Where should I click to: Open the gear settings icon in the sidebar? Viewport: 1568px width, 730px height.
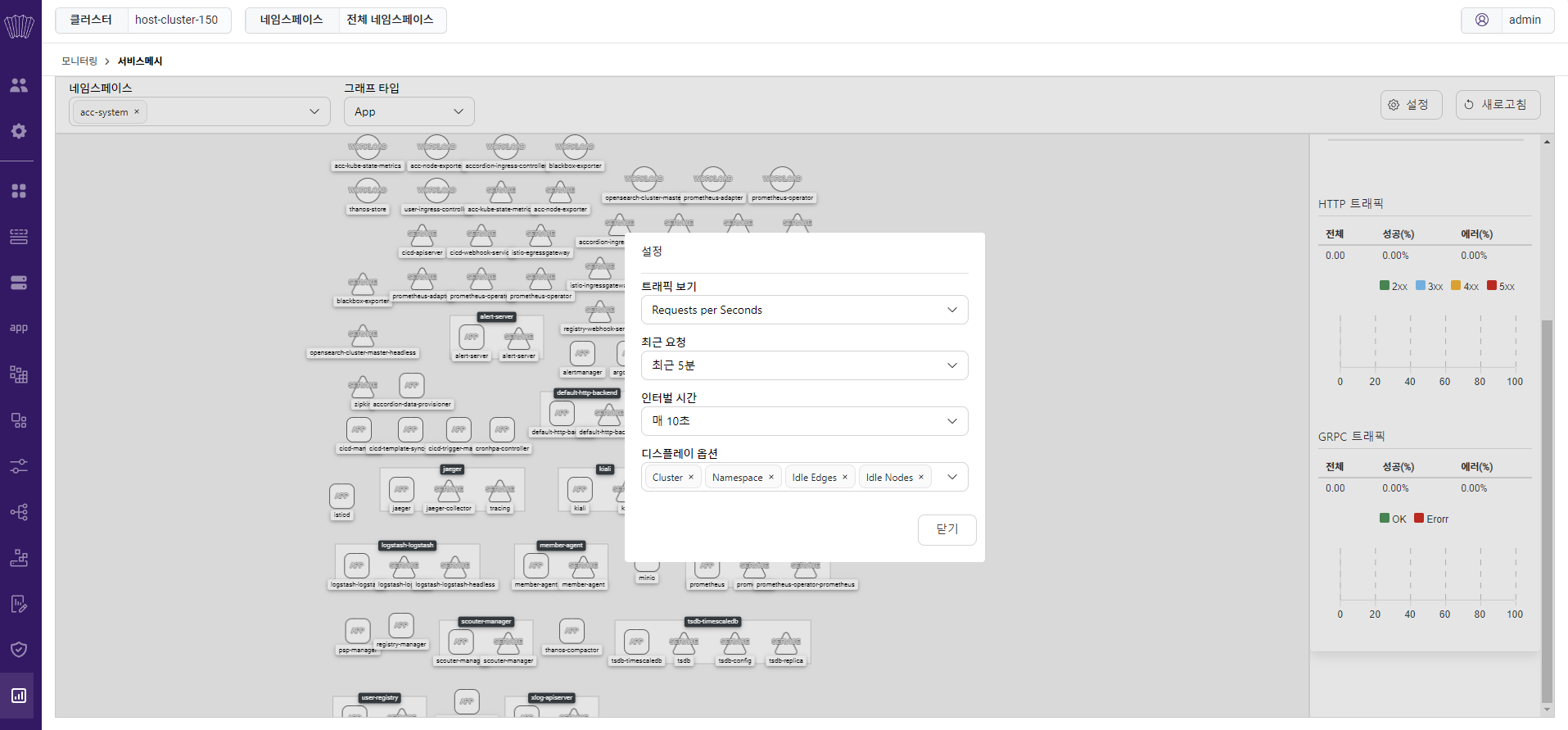click(x=19, y=131)
